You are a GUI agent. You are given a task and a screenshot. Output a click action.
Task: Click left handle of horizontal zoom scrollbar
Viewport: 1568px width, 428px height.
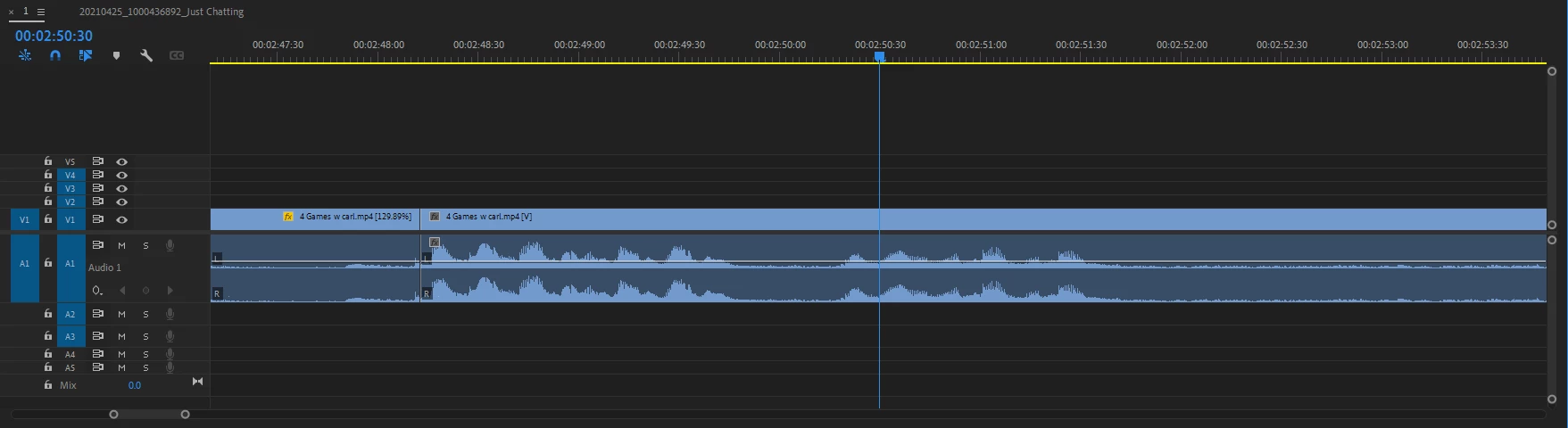113,415
